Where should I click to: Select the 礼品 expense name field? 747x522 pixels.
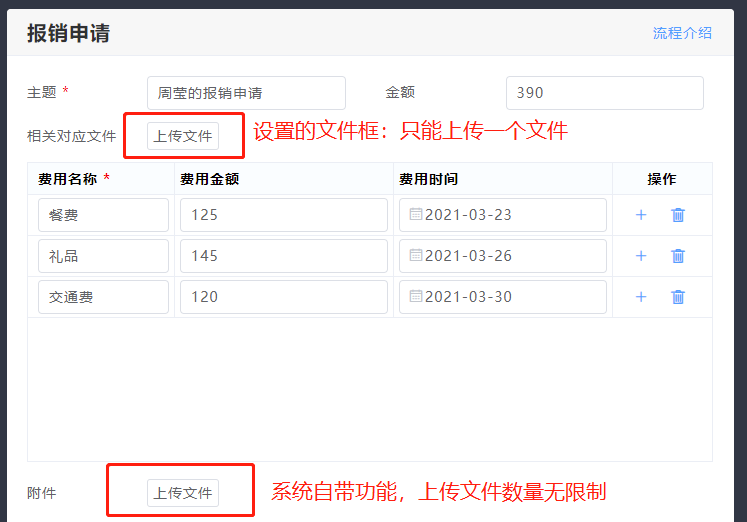click(x=103, y=256)
